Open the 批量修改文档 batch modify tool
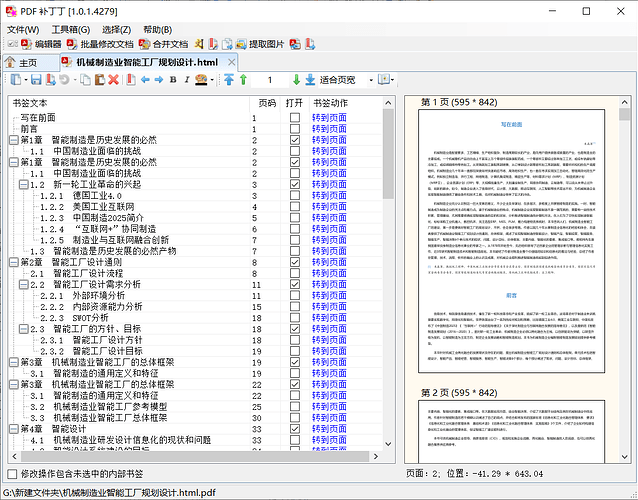This screenshot has width=638, height=500. coord(100,44)
